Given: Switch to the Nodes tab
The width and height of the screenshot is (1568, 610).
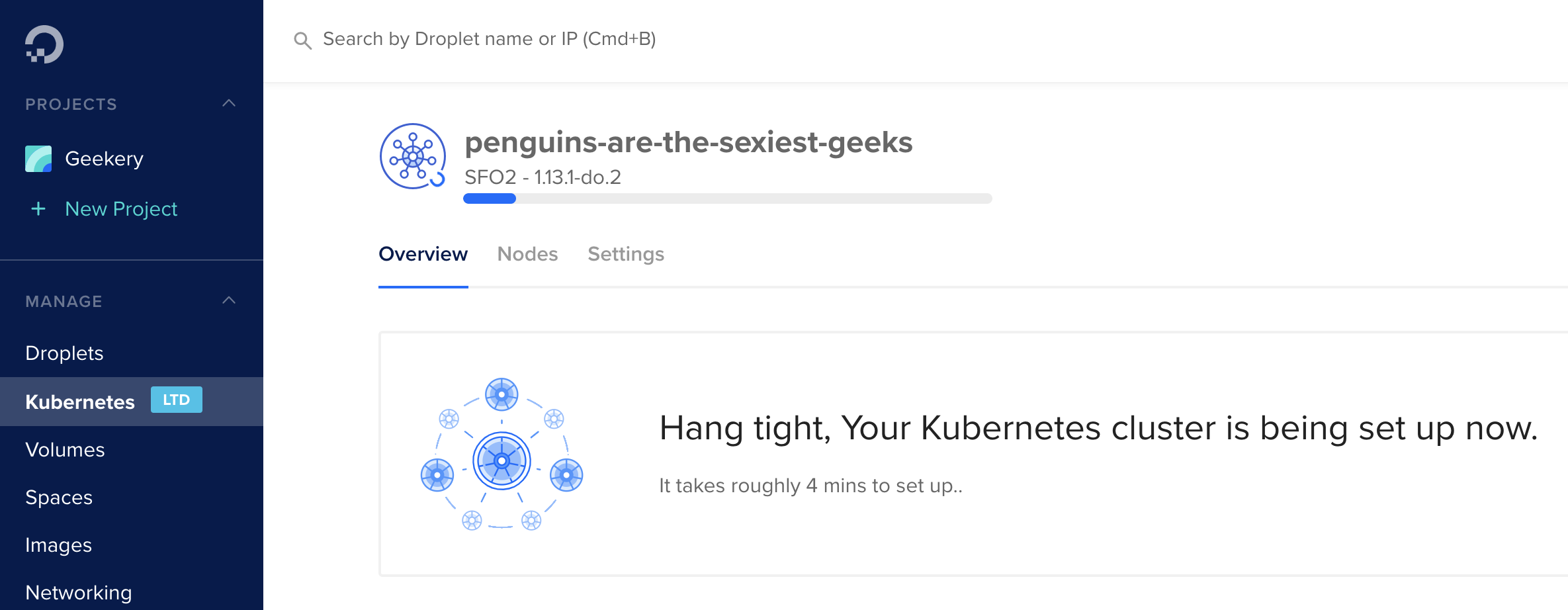Looking at the screenshot, I should 527,254.
